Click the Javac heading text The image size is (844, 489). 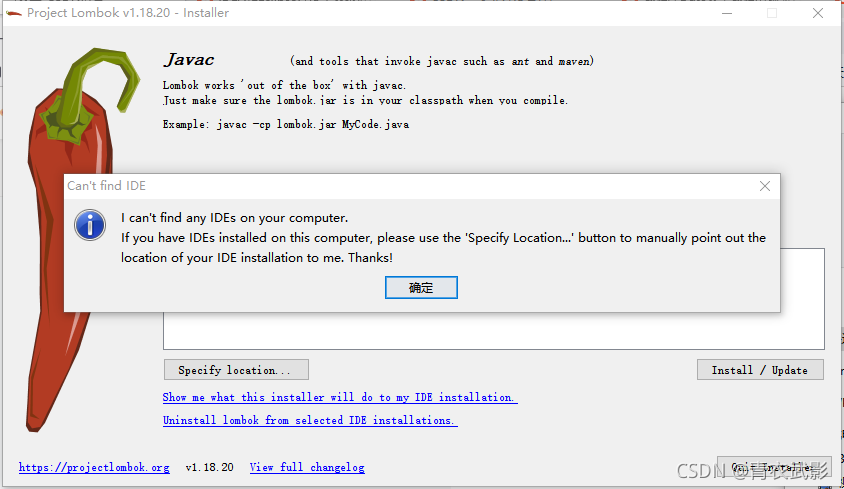(x=189, y=60)
